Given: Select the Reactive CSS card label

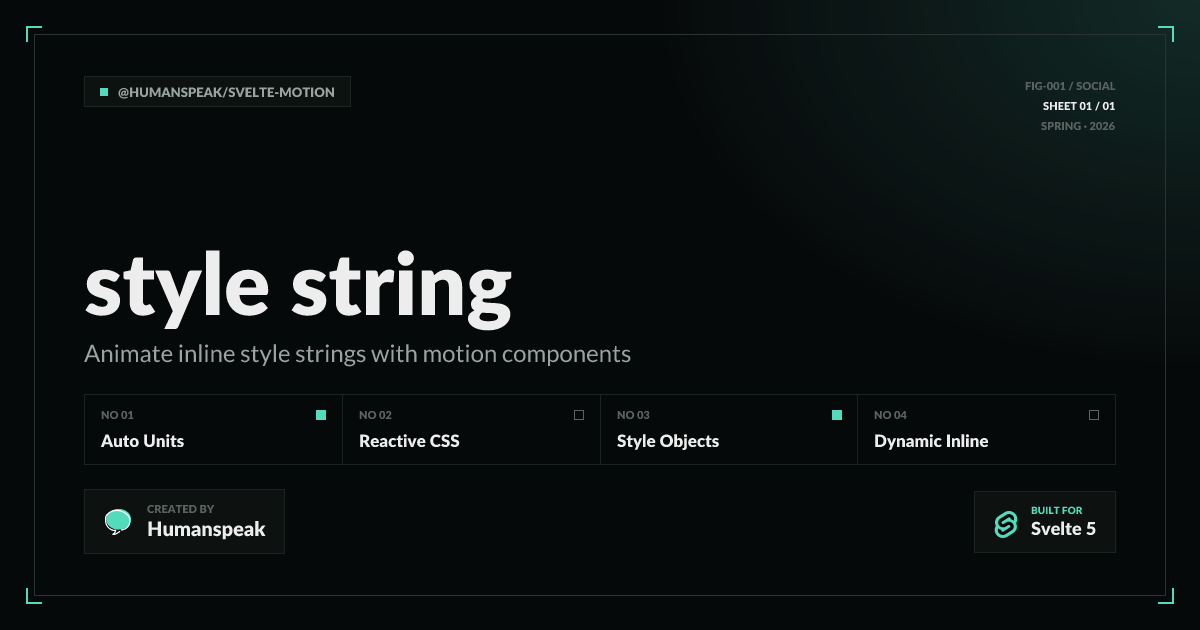Looking at the screenshot, I should pyautogui.click(x=409, y=441).
